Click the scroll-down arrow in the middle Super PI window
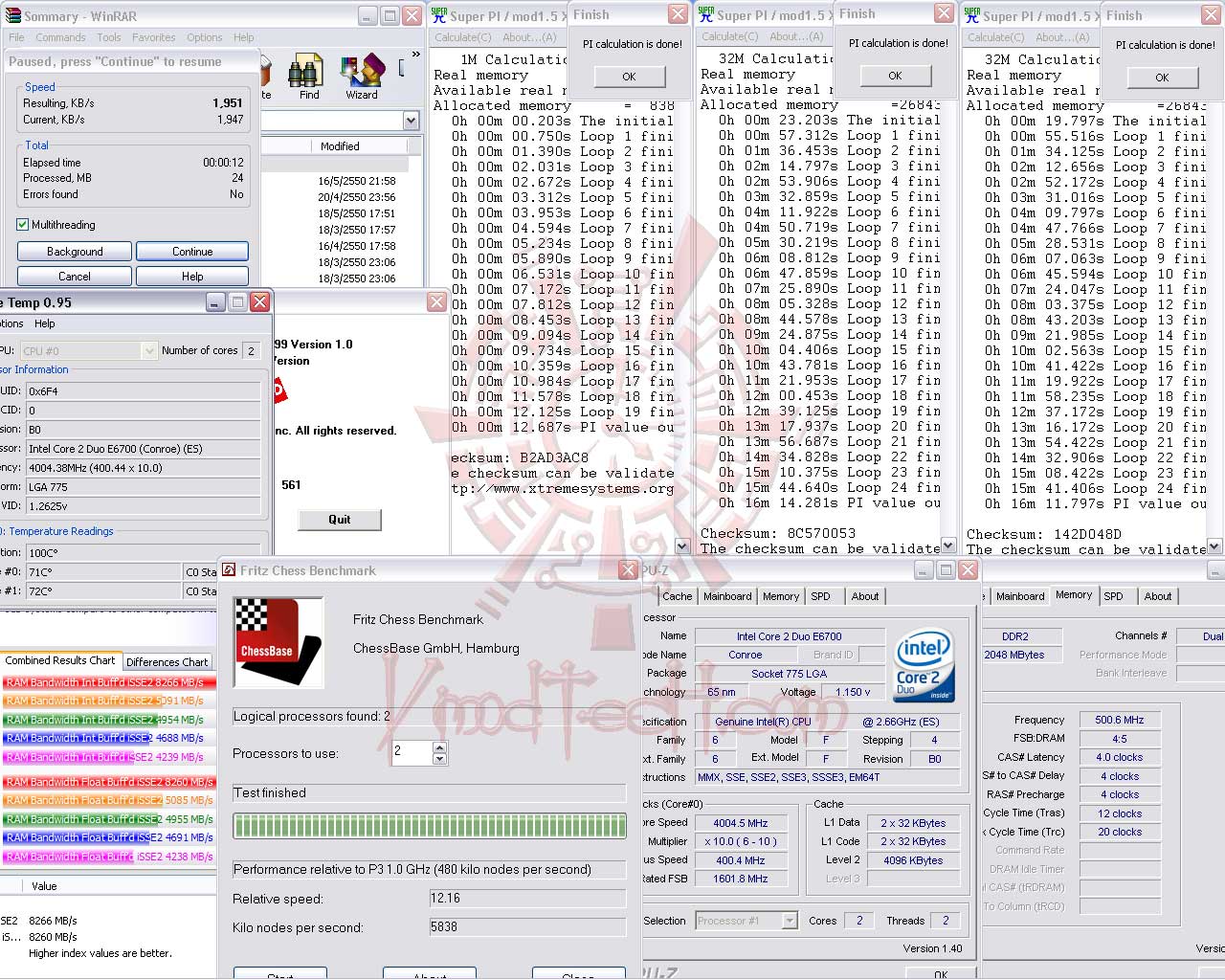1225x980 pixels. [948, 546]
